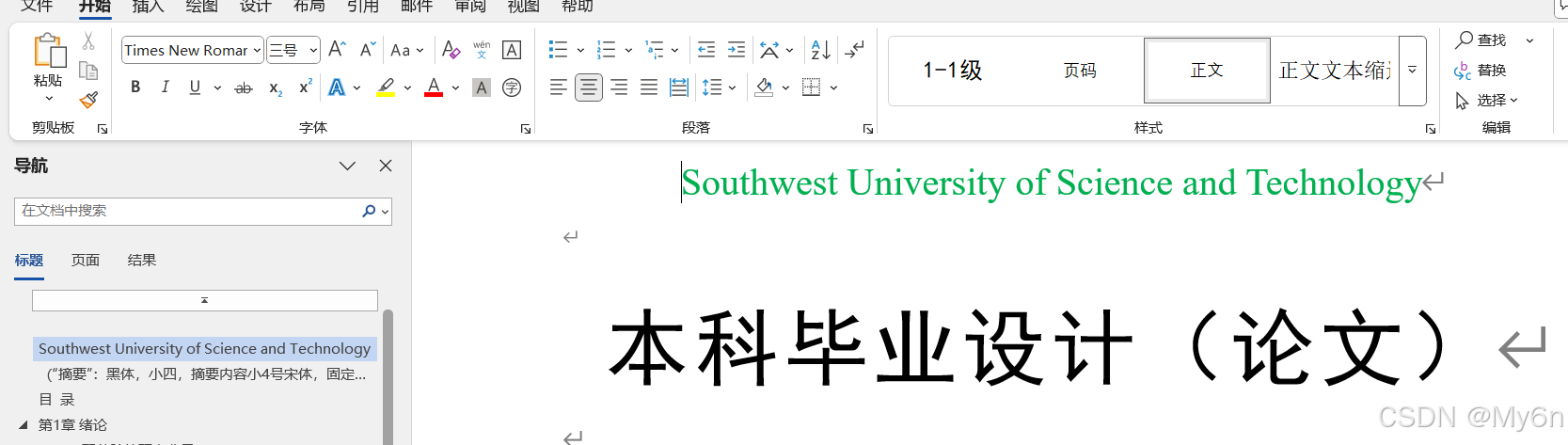The width and height of the screenshot is (1568, 445).
Task: Toggle subscript formatting
Action: click(276, 87)
